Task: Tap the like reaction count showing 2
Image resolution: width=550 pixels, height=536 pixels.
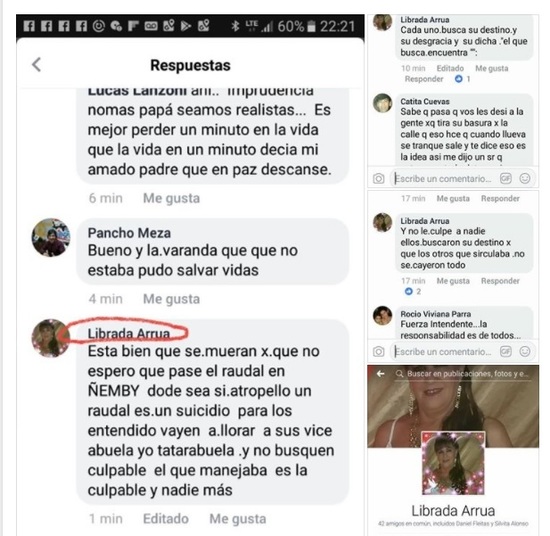Action: pos(412,291)
